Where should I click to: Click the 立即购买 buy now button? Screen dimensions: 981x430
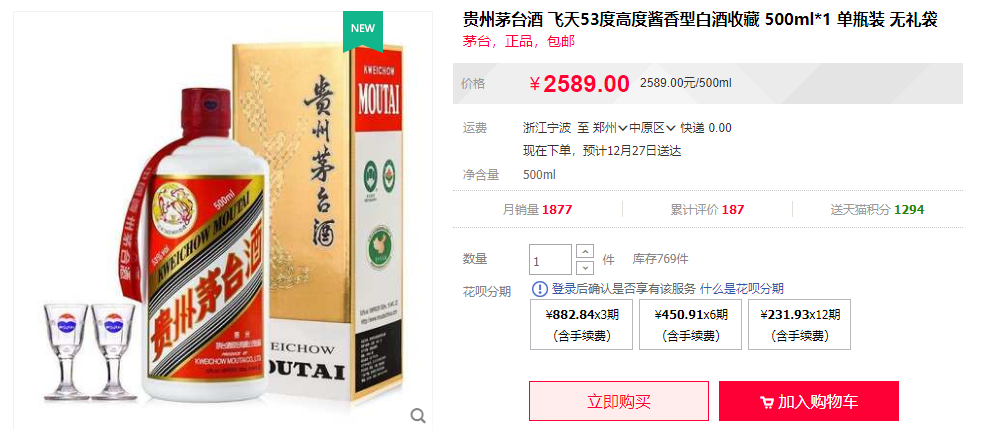pos(619,401)
